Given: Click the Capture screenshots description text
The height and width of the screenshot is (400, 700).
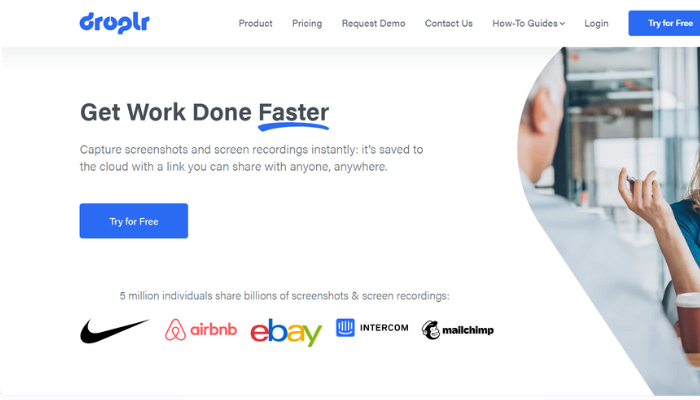Looking at the screenshot, I should (x=251, y=158).
